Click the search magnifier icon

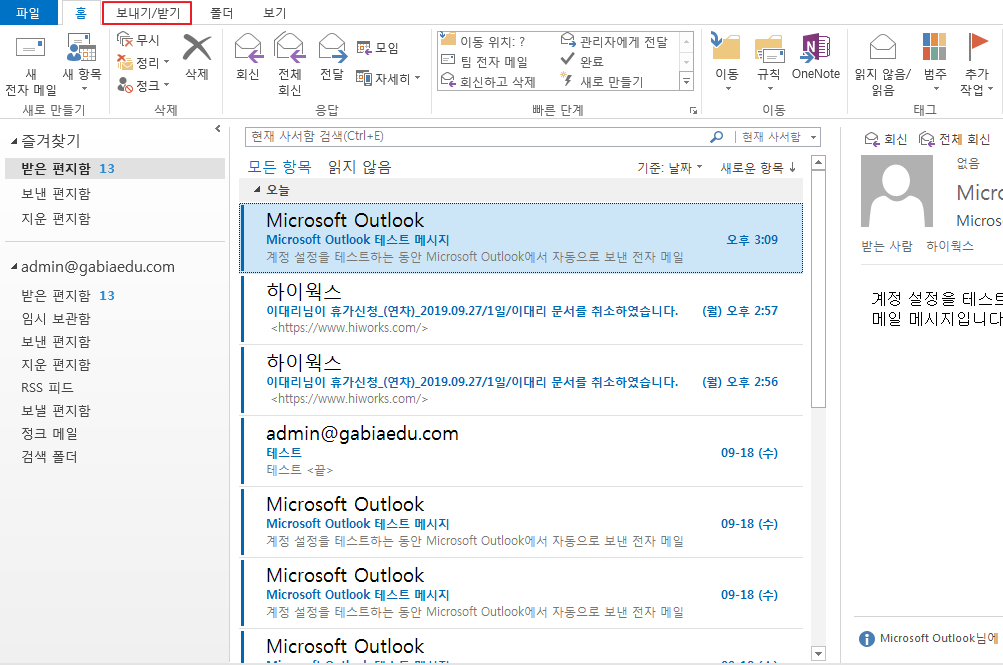coord(717,137)
